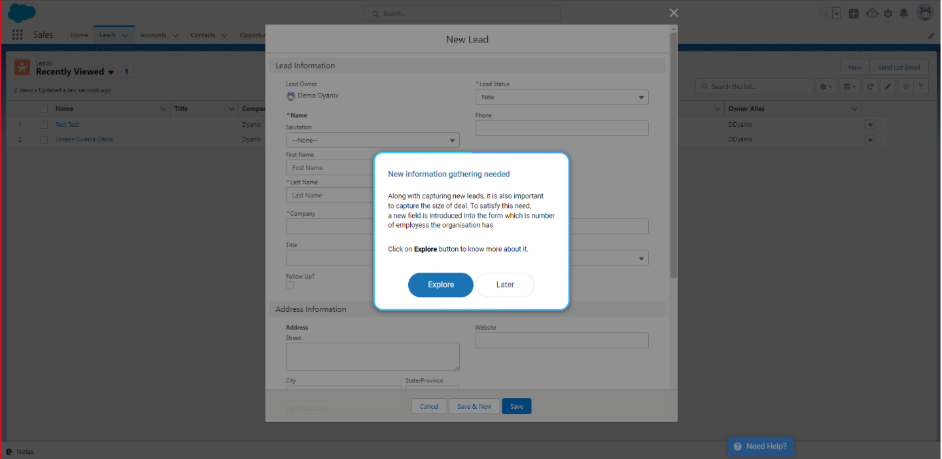Expand the Accounts tab chevron
Viewport: 942px width, 459px height.
click(175, 35)
